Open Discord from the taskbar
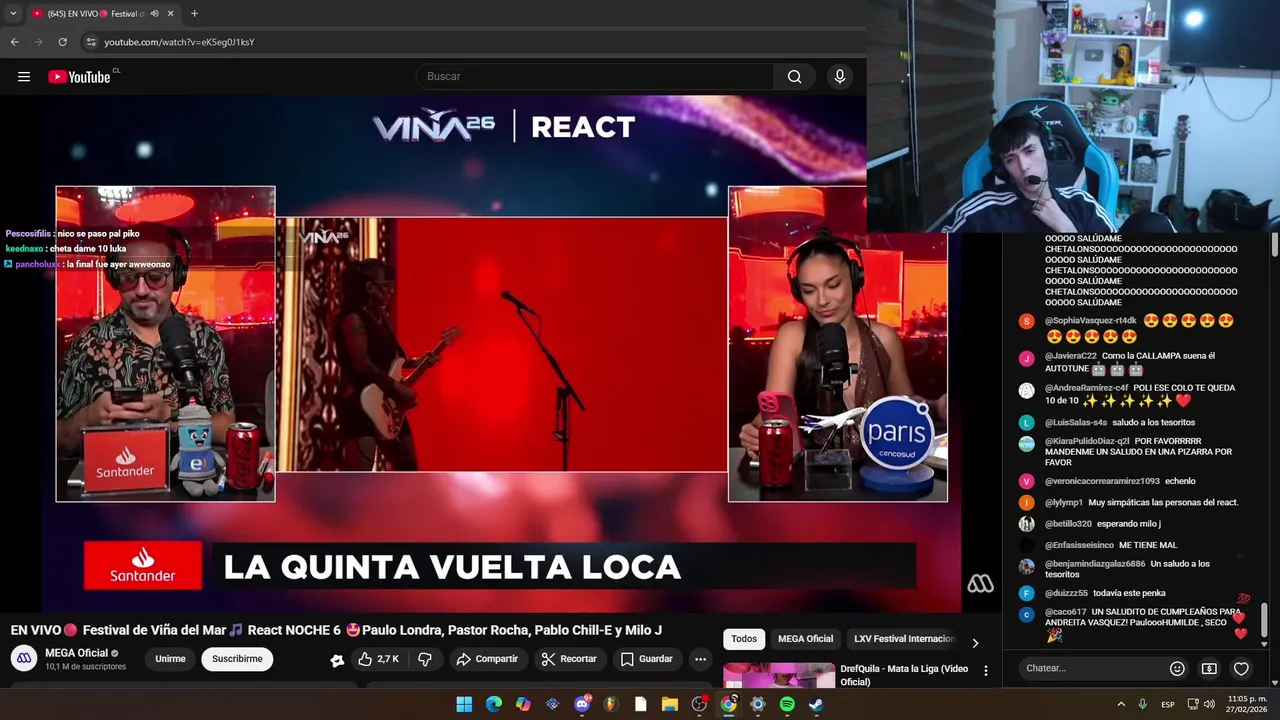Viewport: 1280px width, 720px height. pos(582,704)
